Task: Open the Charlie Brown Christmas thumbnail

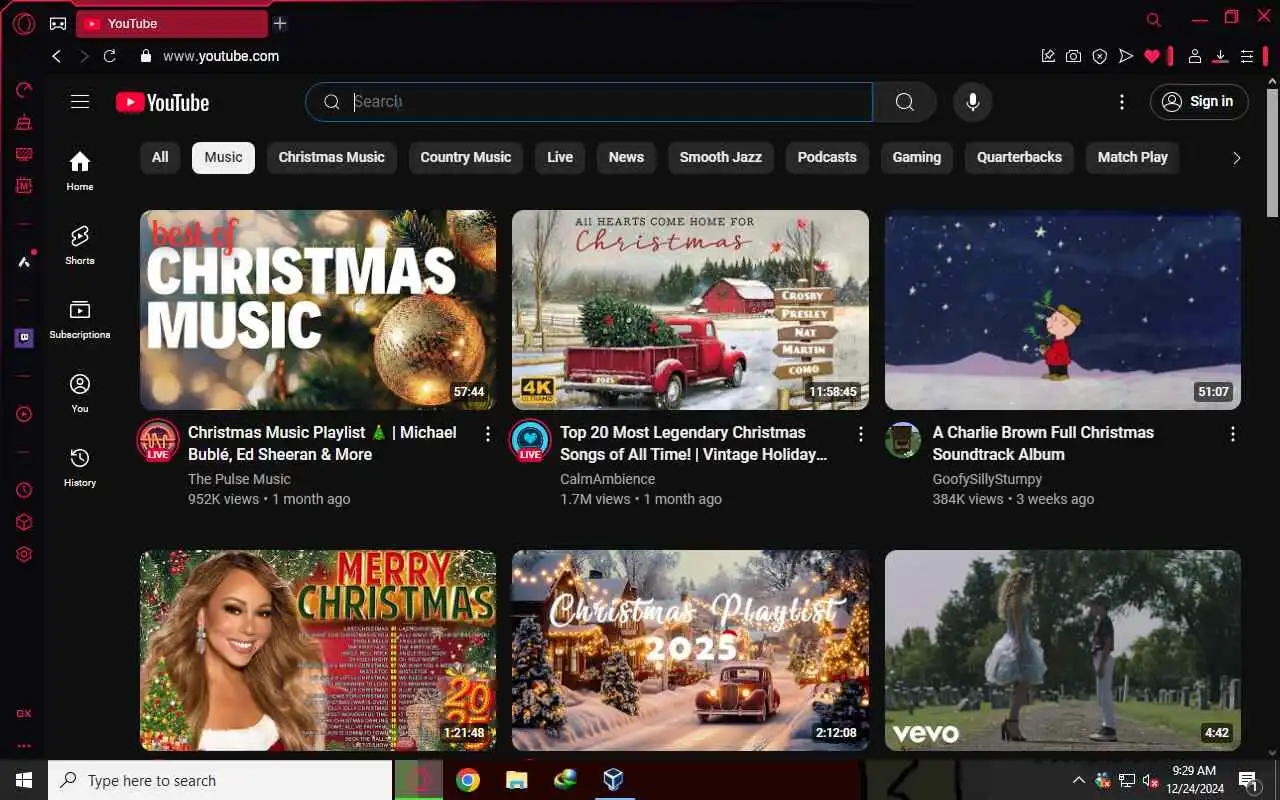Action: click(1063, 310)
